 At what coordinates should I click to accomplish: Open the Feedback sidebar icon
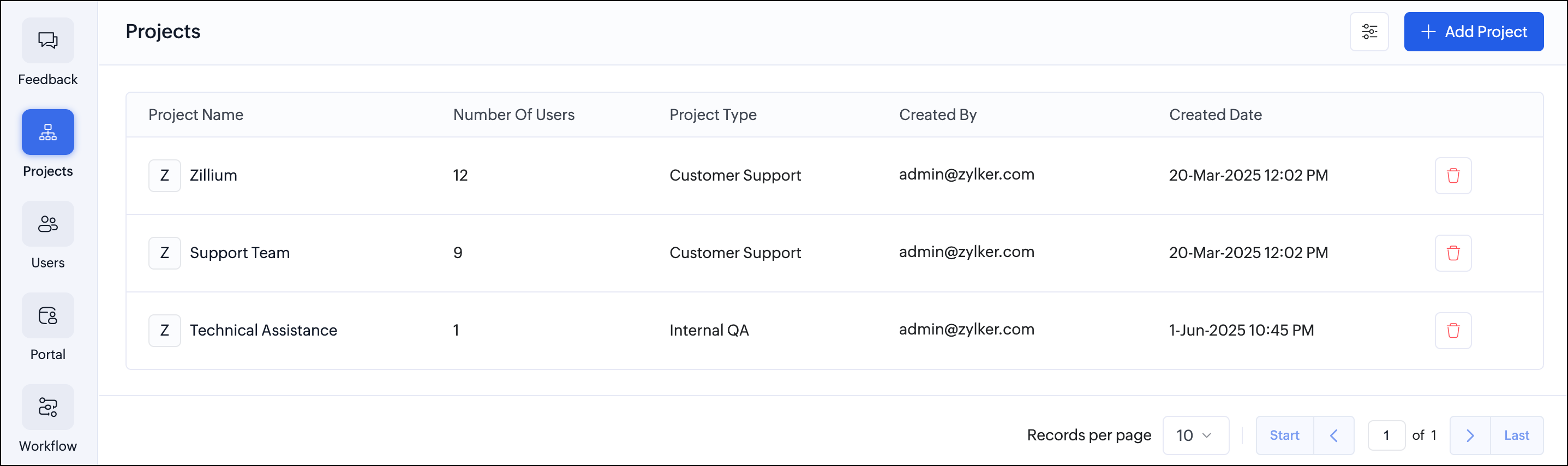(47, 41)
